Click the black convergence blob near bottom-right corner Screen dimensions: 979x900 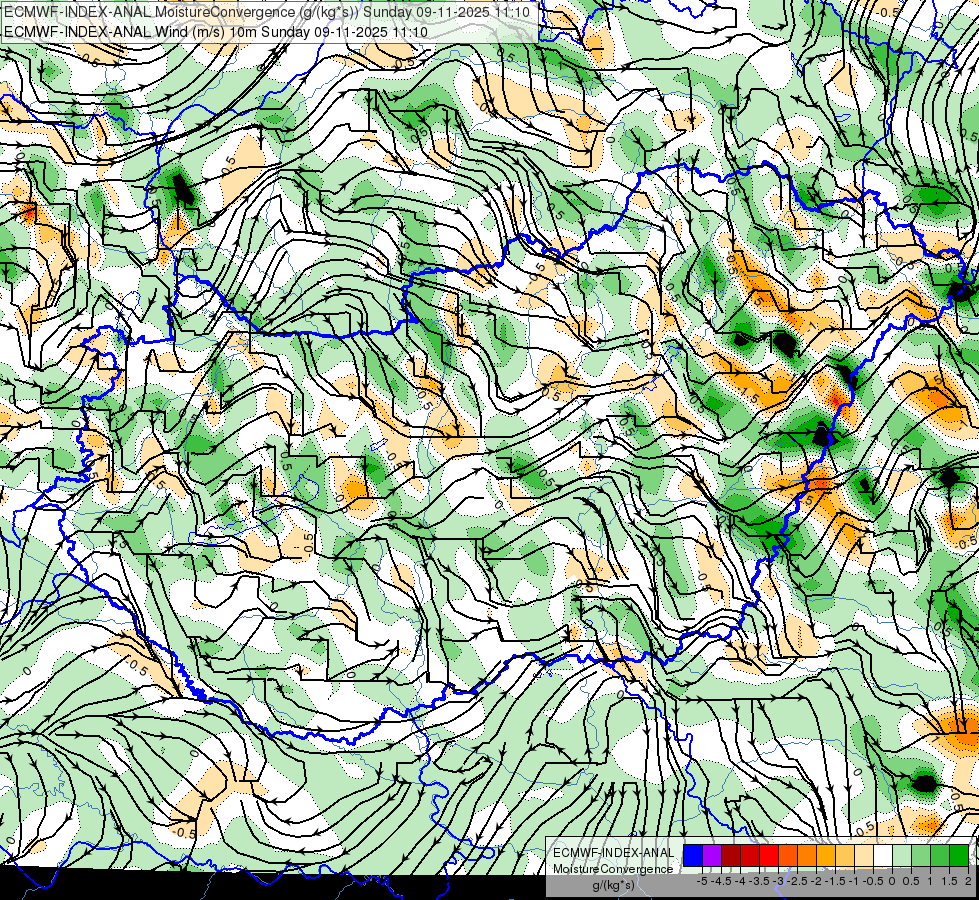coord(923,783)
